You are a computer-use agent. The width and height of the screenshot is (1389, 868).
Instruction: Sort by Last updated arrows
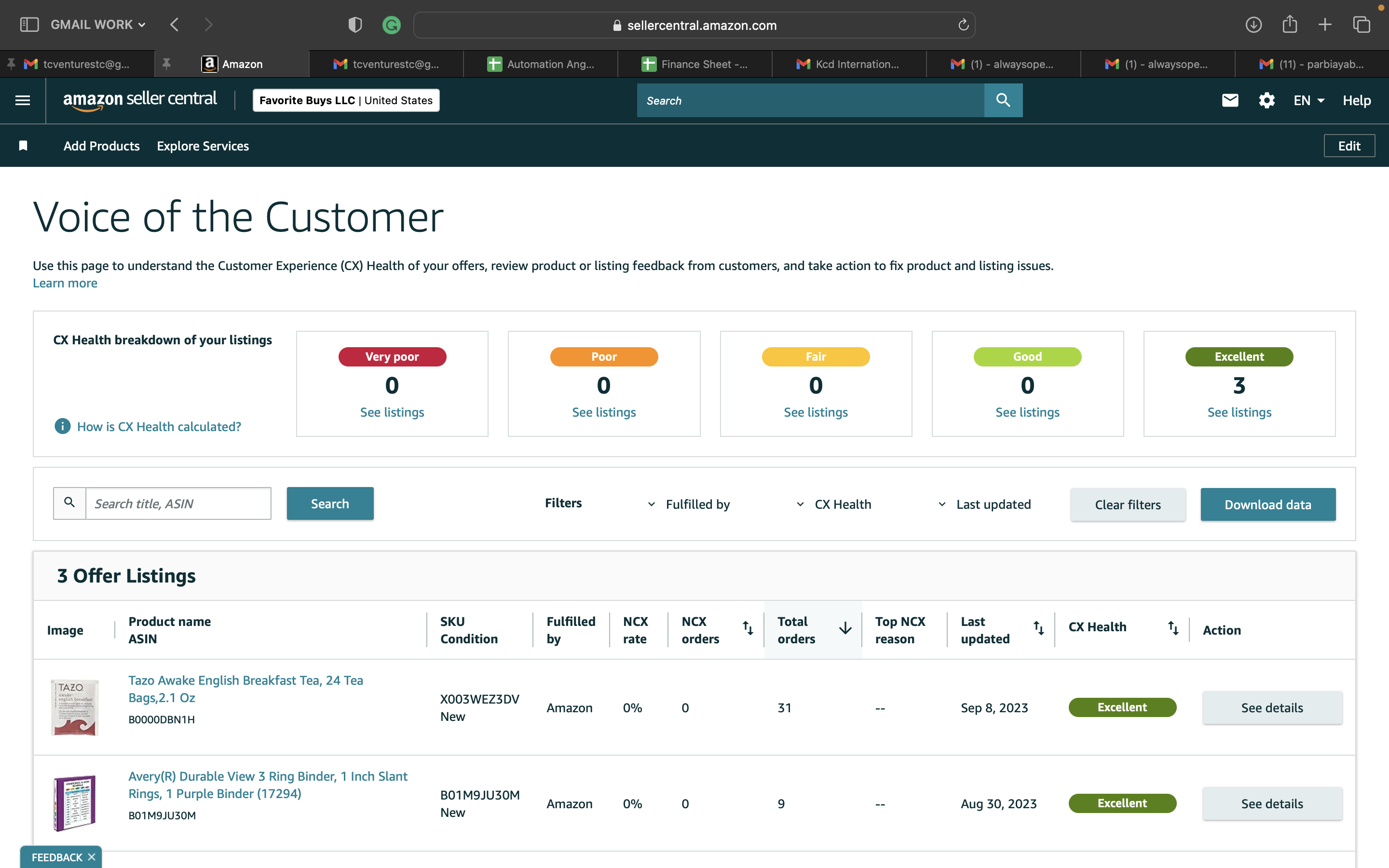pos(1038,628)
